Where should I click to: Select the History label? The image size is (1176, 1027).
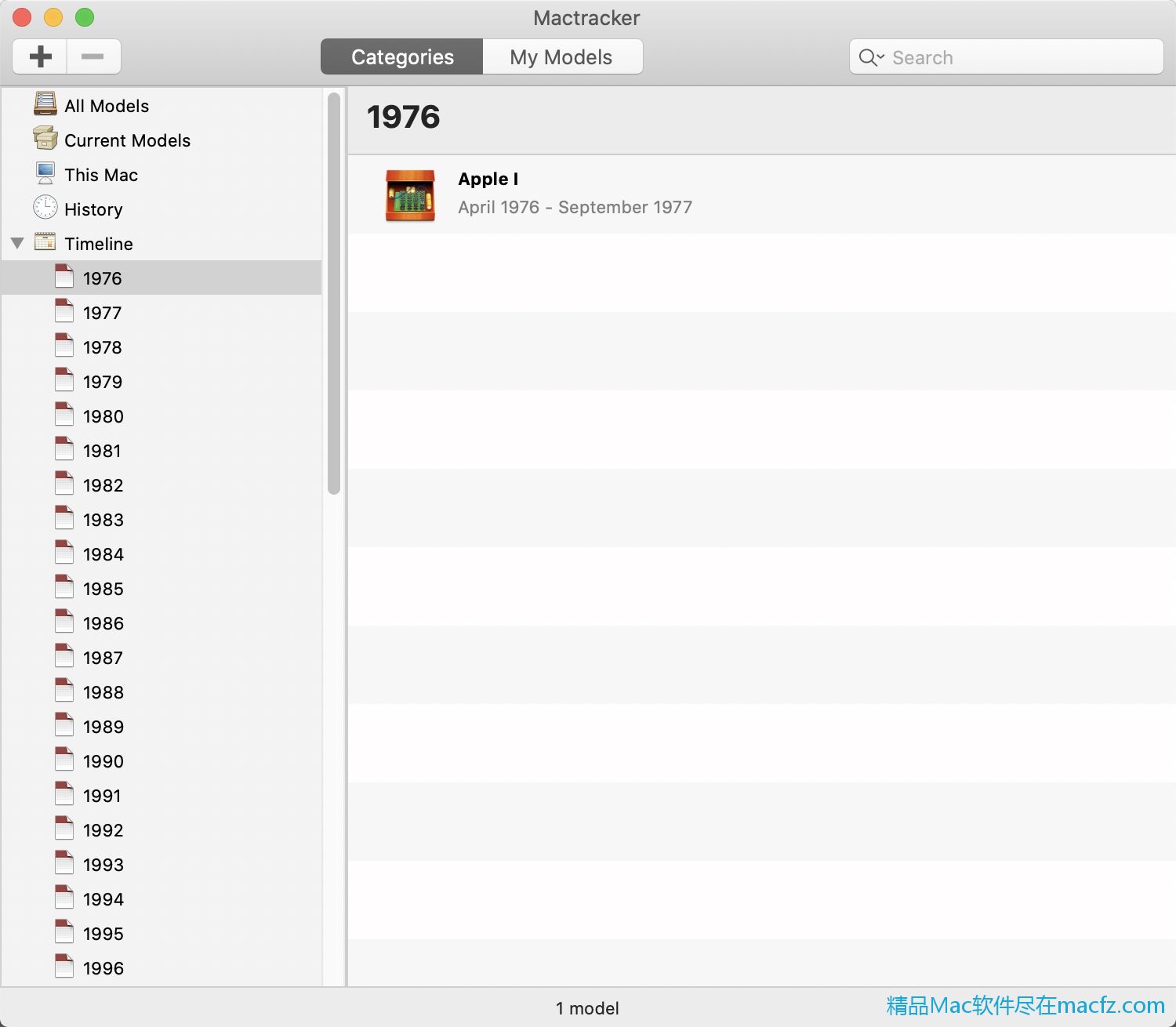point(93,209)
